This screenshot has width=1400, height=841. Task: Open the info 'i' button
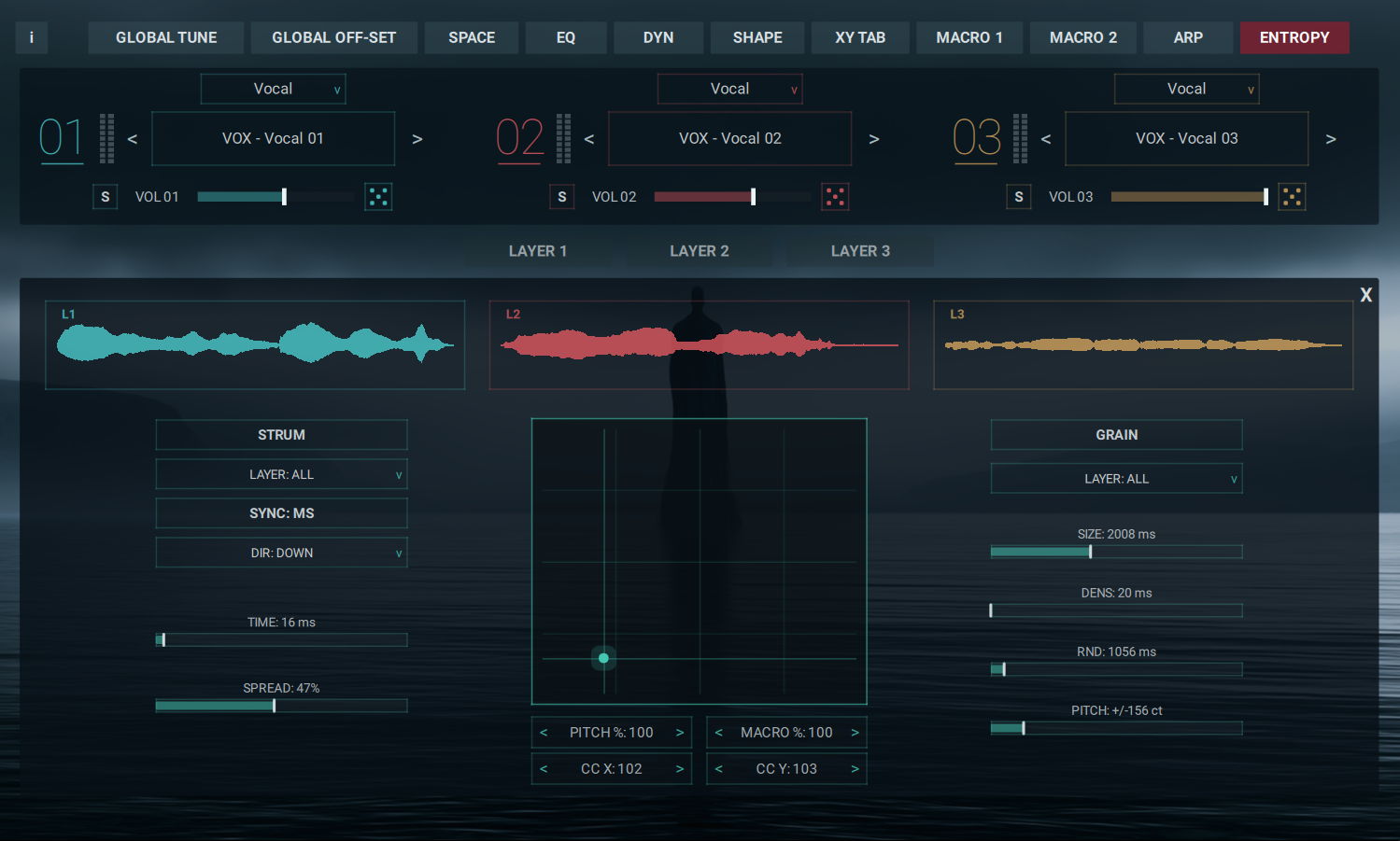point(32,37)
